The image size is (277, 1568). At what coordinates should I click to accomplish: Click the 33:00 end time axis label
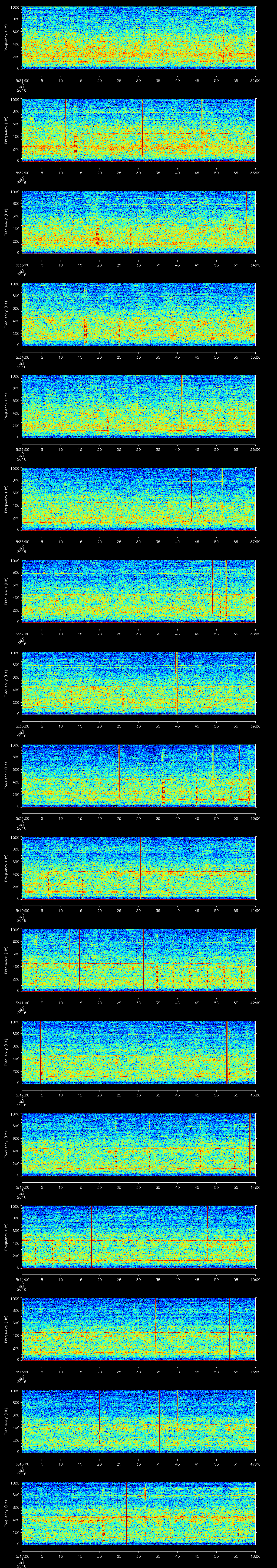click(255, 172)
